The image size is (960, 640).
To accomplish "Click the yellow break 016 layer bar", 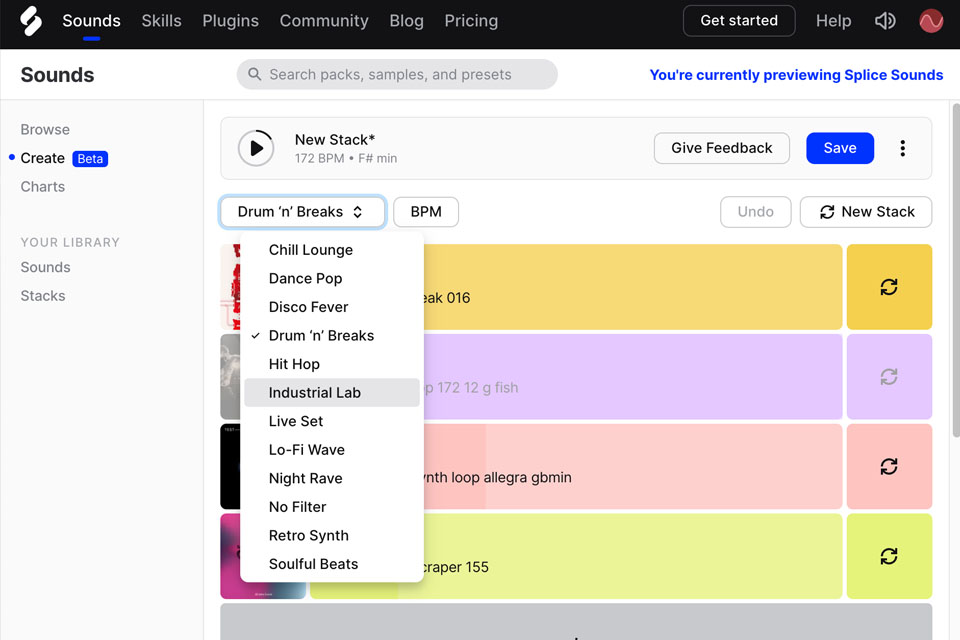I will click(633, 287).
